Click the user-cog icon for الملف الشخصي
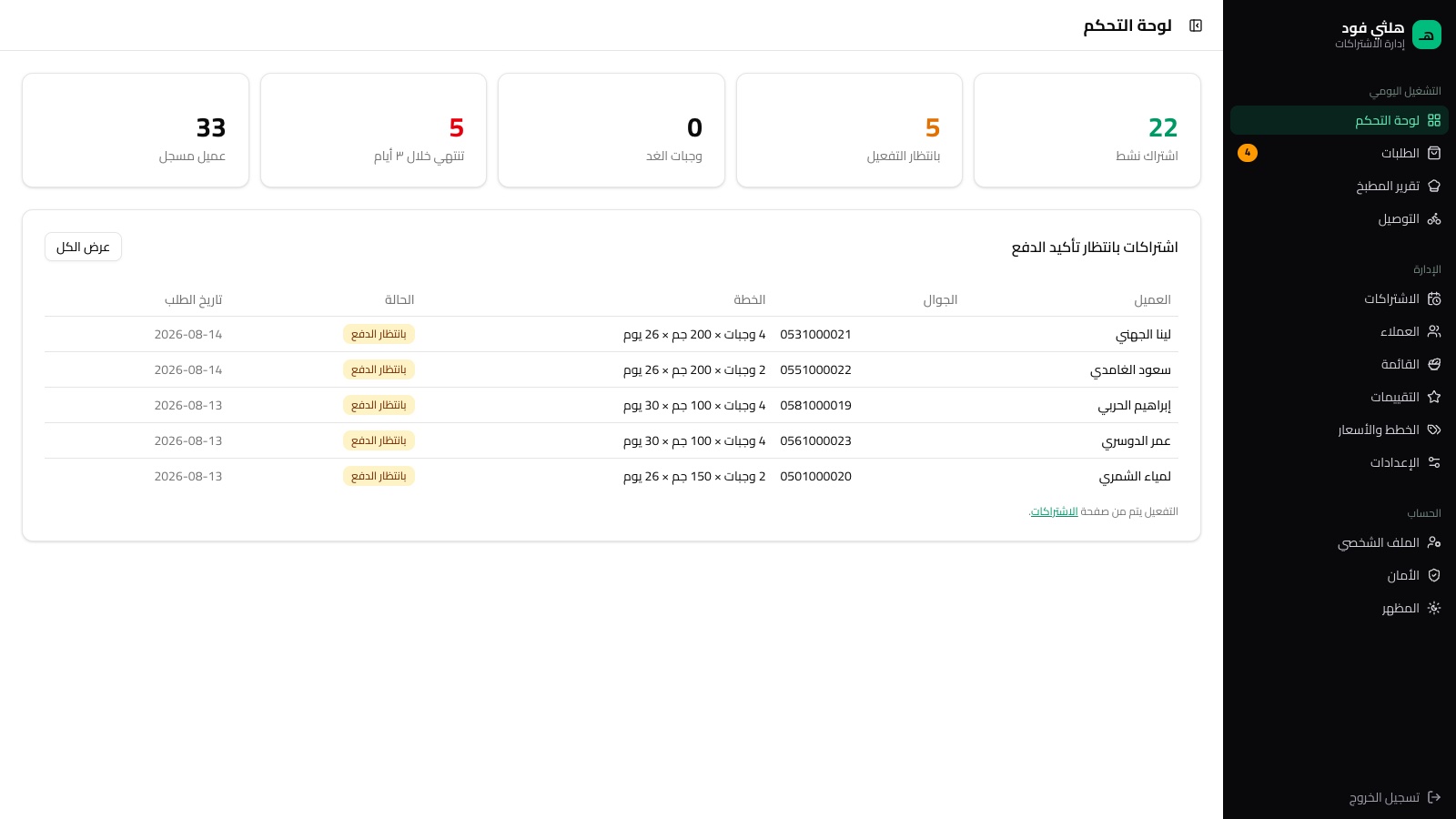Screen dimensions: 1456x819 [x=1434, y=542]
